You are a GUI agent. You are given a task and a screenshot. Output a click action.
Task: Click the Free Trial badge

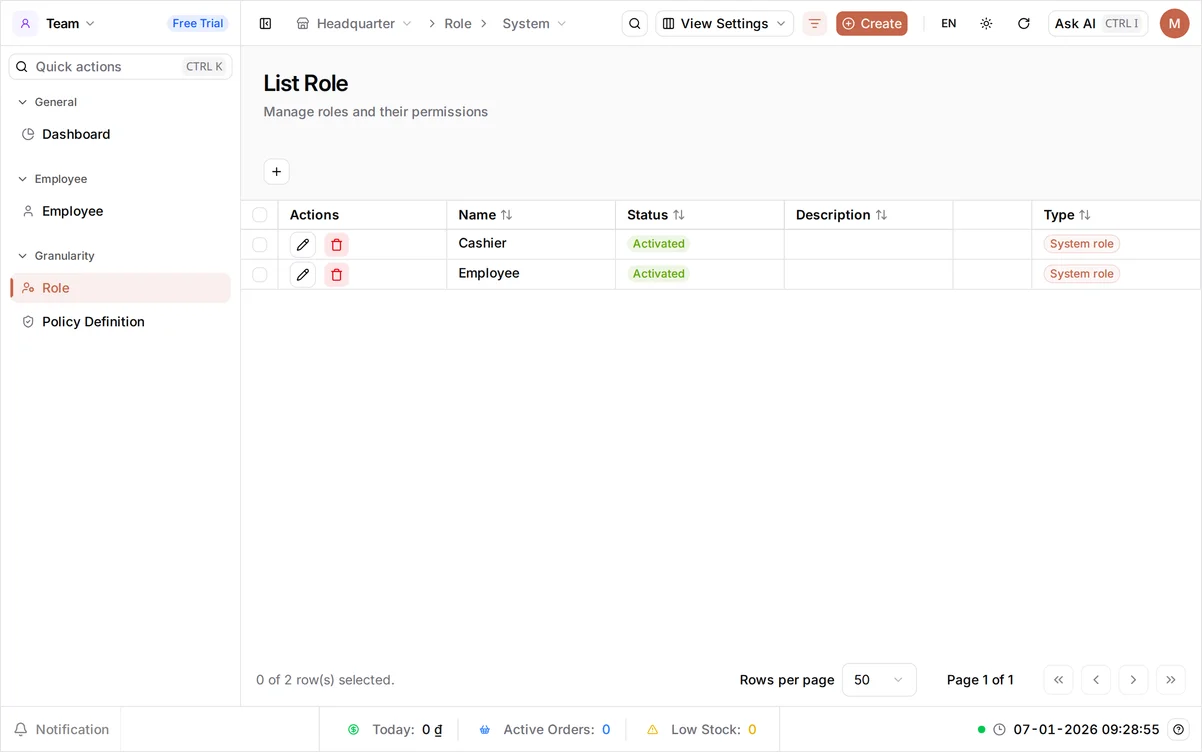198,23
